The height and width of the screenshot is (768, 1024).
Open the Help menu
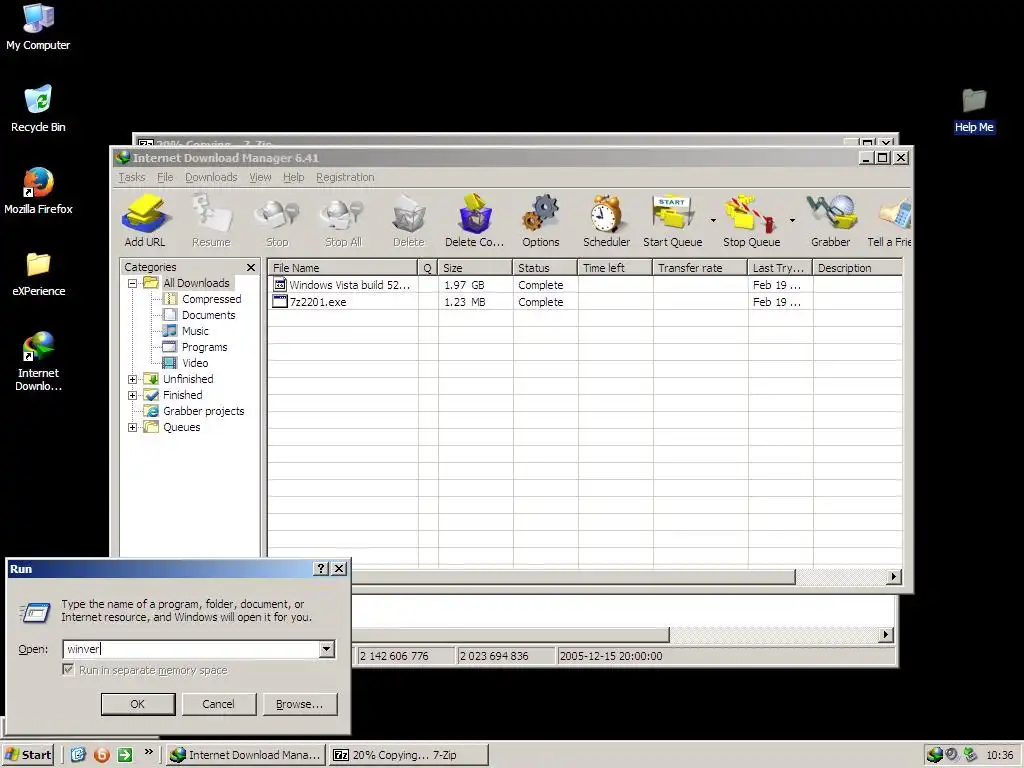pyautogui.click(x=293, y=177)
